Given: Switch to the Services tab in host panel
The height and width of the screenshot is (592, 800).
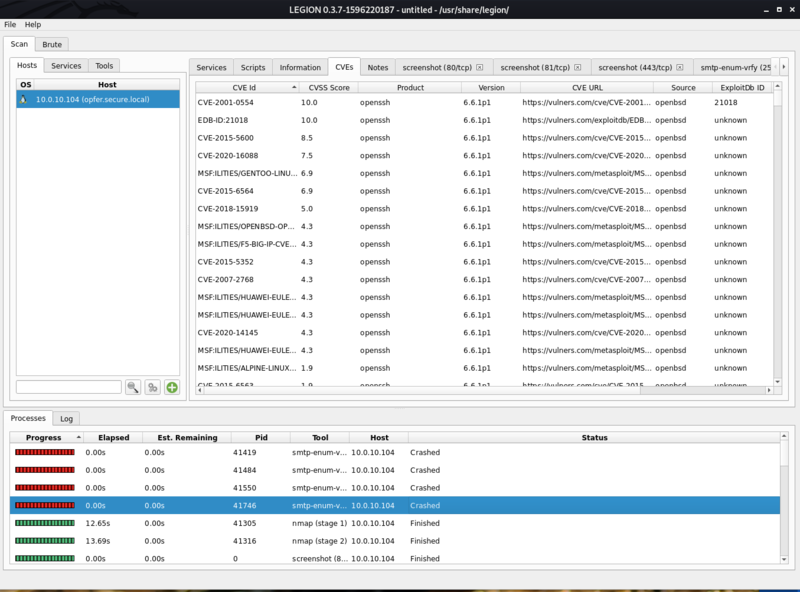Looking at the screenshot, I should pyautogui.click(x=66, y=66).
